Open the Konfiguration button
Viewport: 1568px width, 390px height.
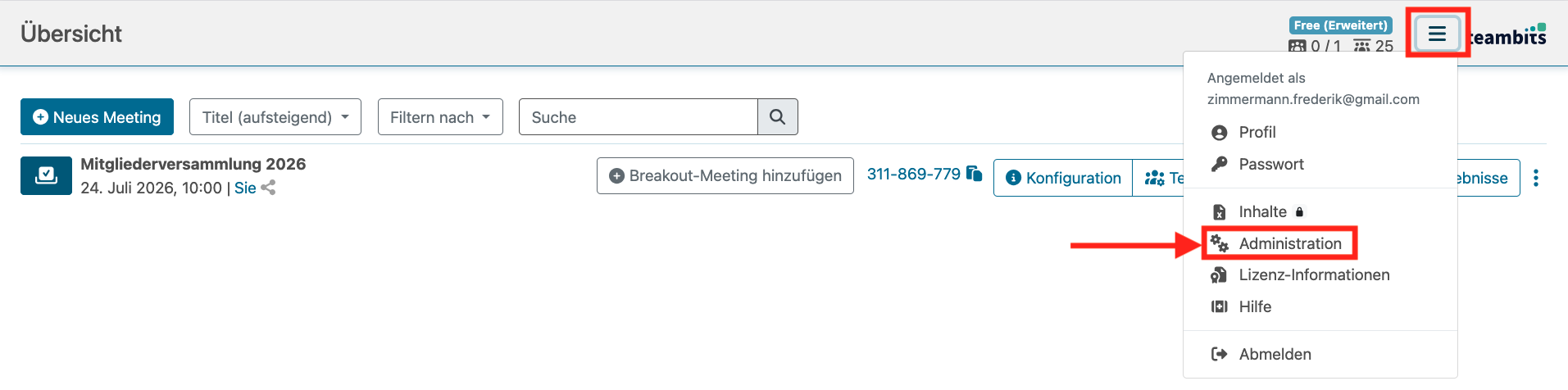pos(1063,178)
